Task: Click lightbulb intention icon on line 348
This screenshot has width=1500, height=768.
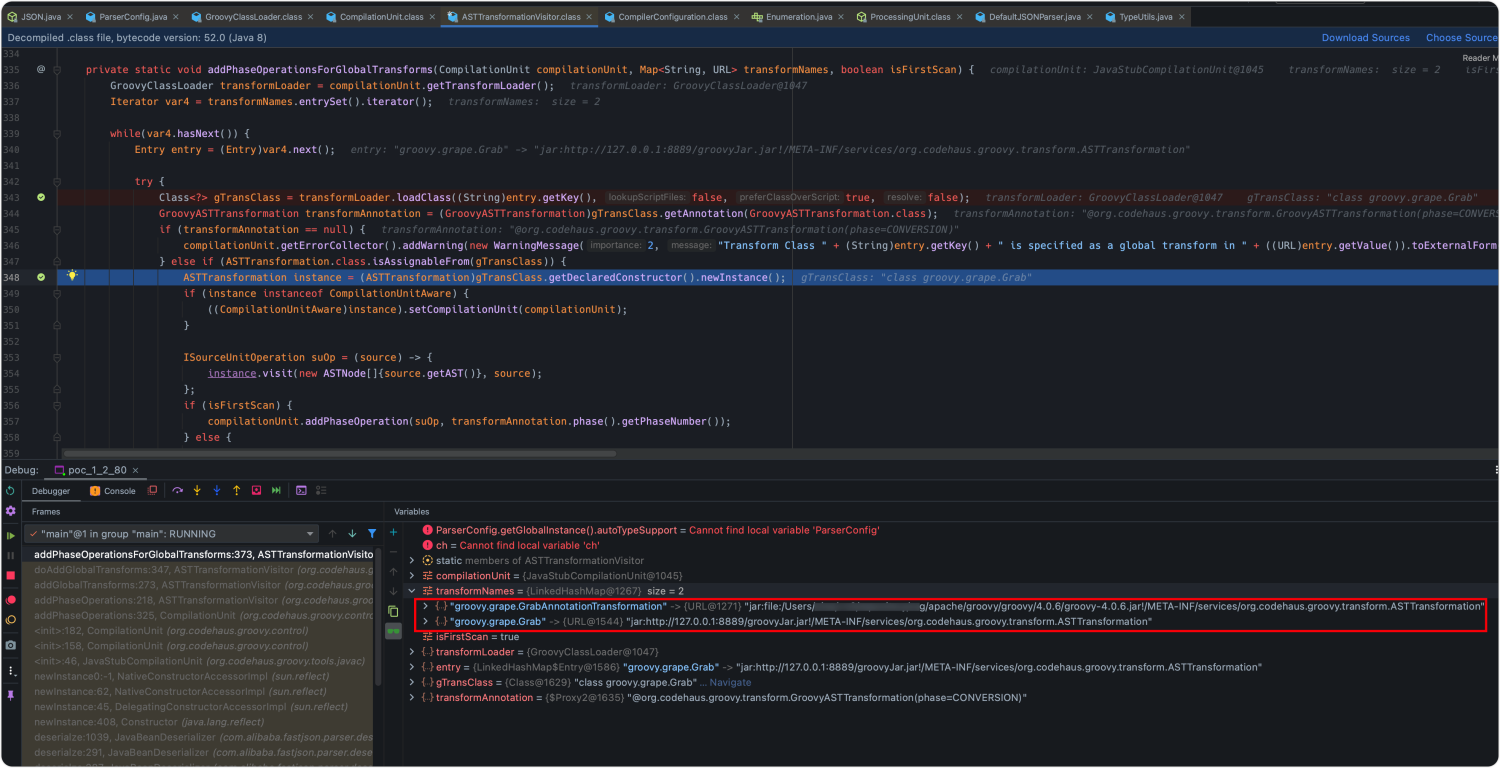Action: point(72,276)
